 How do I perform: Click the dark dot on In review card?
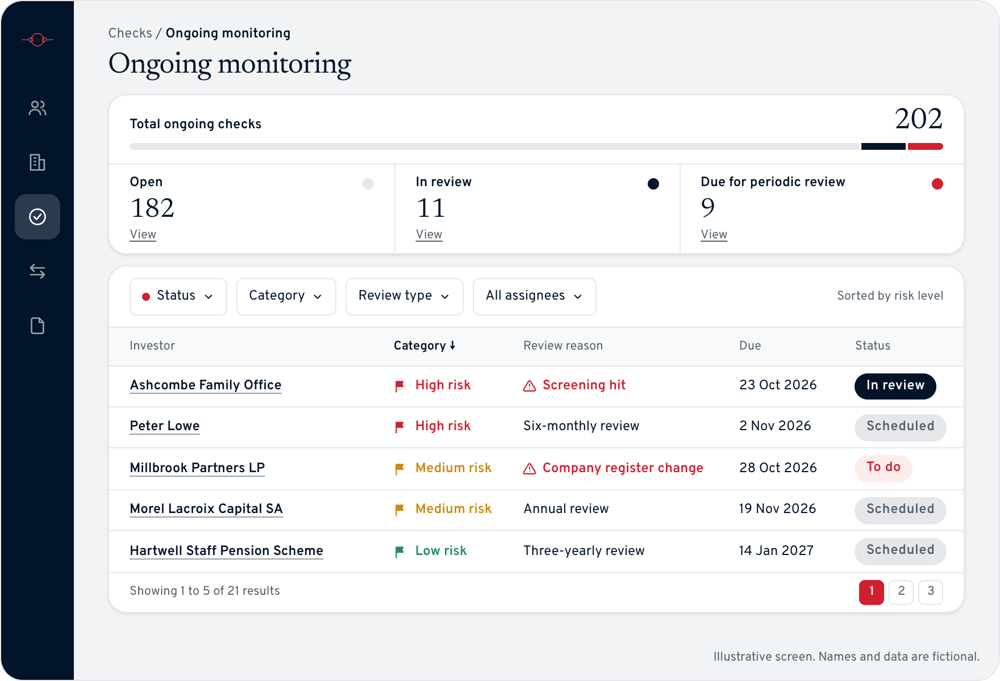(x=653, y=184)
